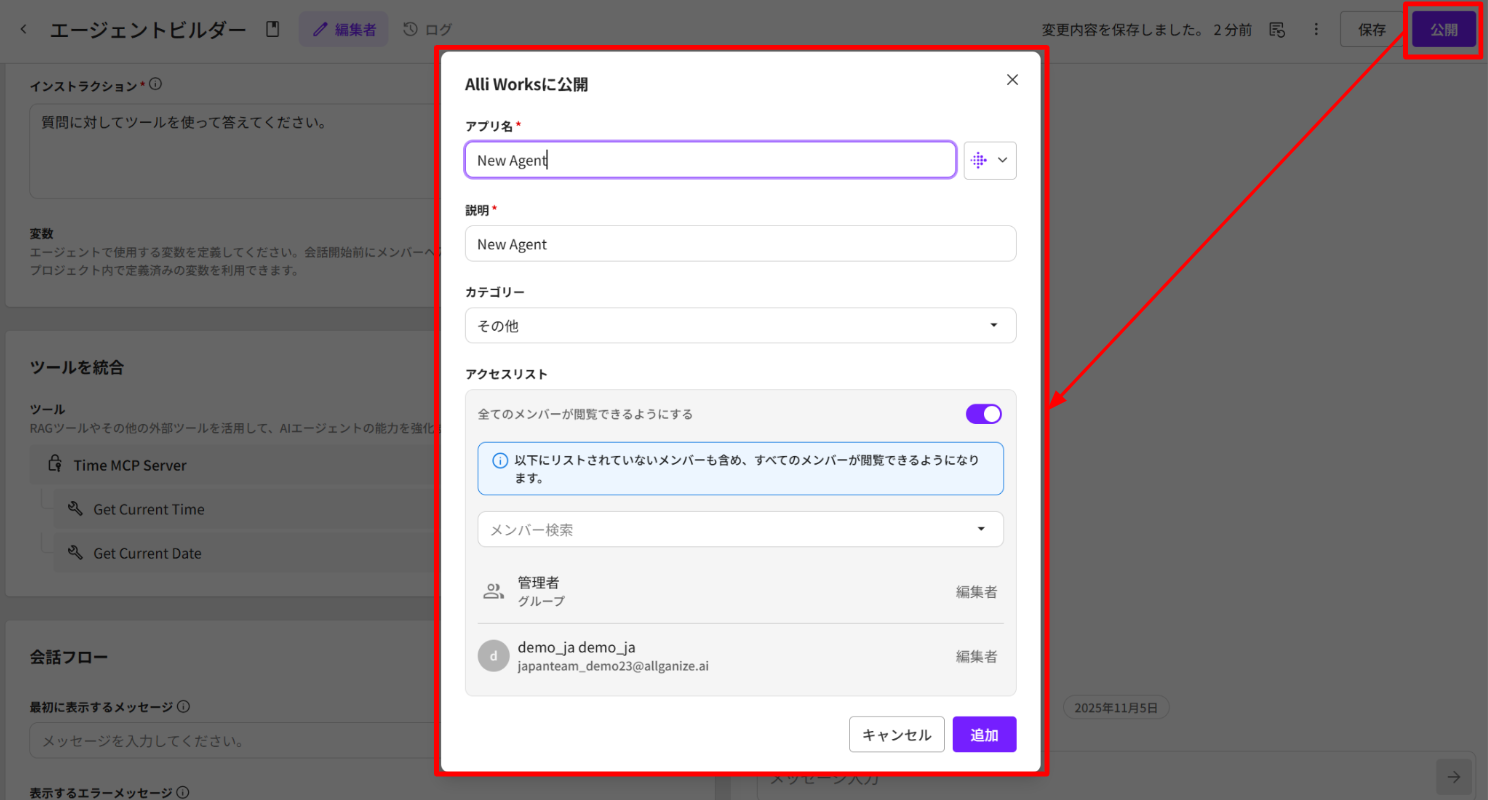The image size is (1488, 800).
Task: Click the info icon beside インストラクション
Action: tap(156, 85)
